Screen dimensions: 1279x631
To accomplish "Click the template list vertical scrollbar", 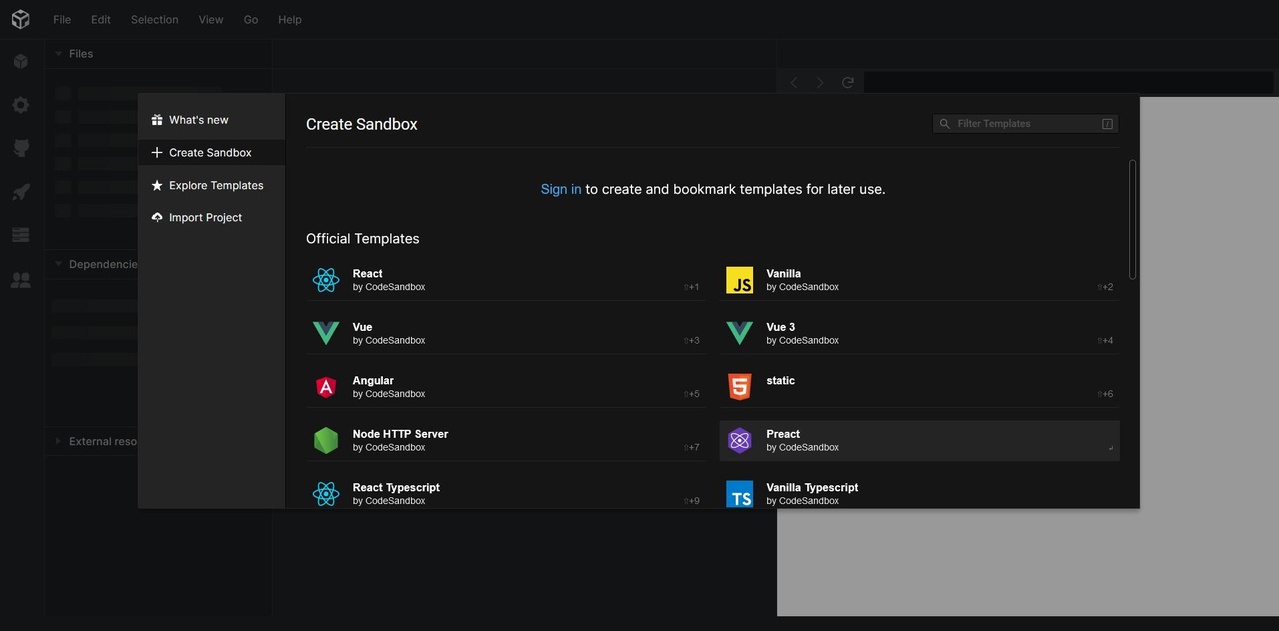I will coord(1132,220).
